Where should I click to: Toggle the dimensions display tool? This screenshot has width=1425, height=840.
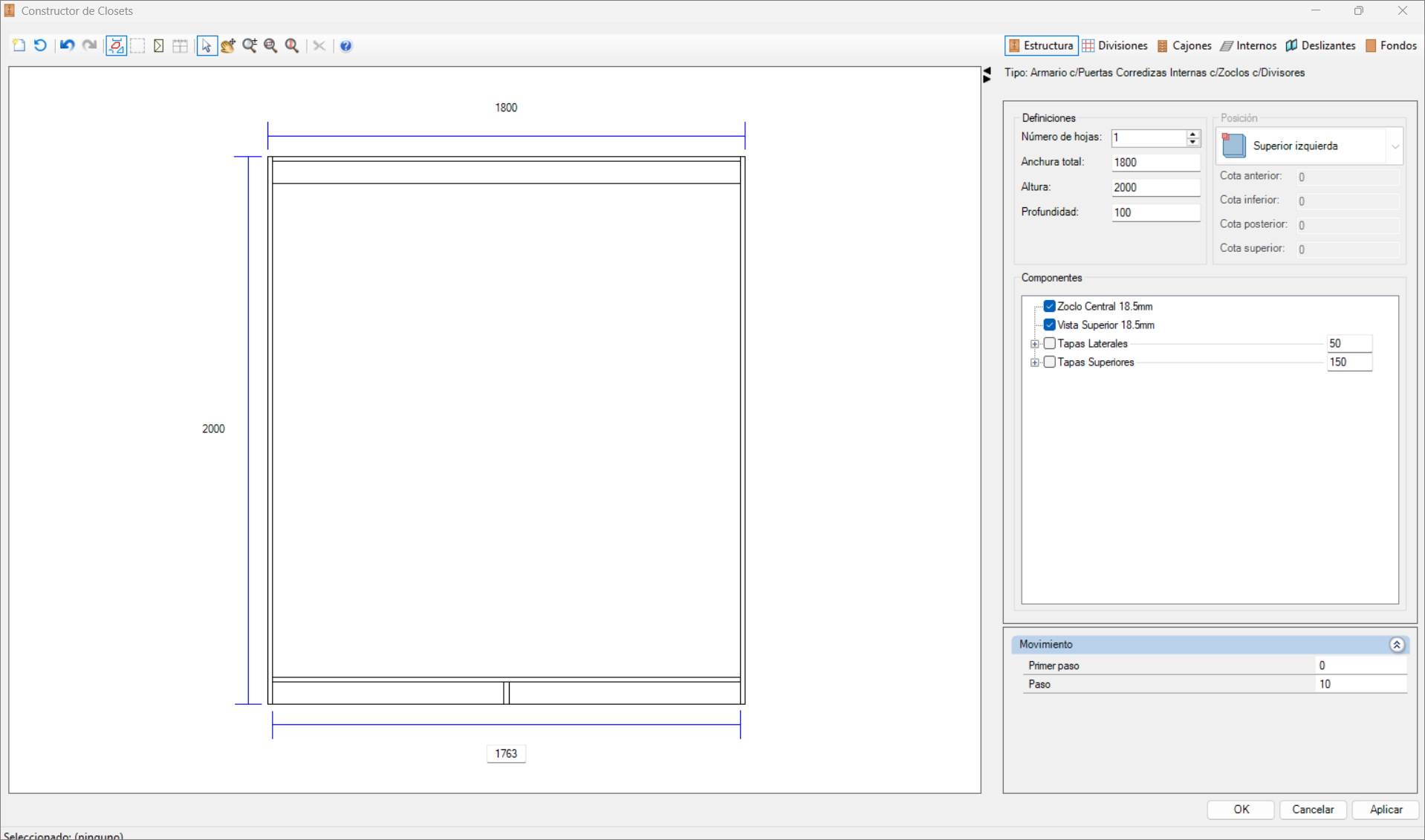[x=116, y=45]
